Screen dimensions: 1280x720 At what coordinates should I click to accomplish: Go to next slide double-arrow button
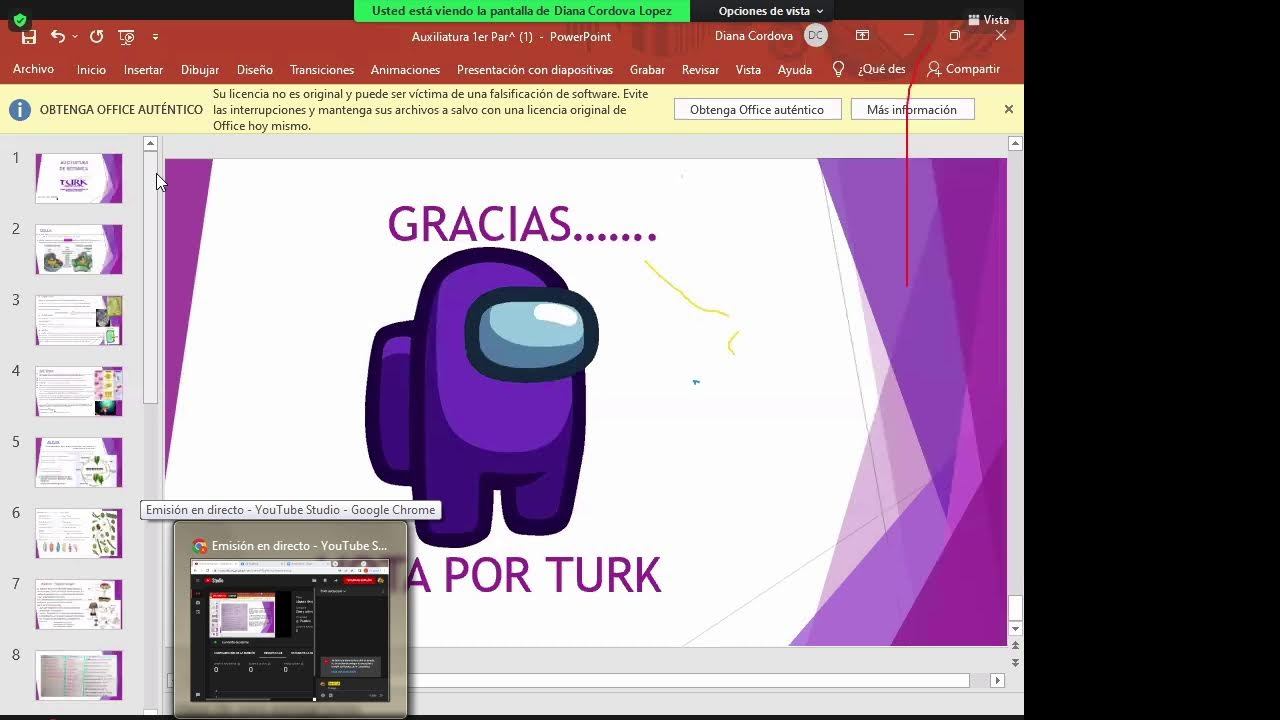click(1015, 662)
